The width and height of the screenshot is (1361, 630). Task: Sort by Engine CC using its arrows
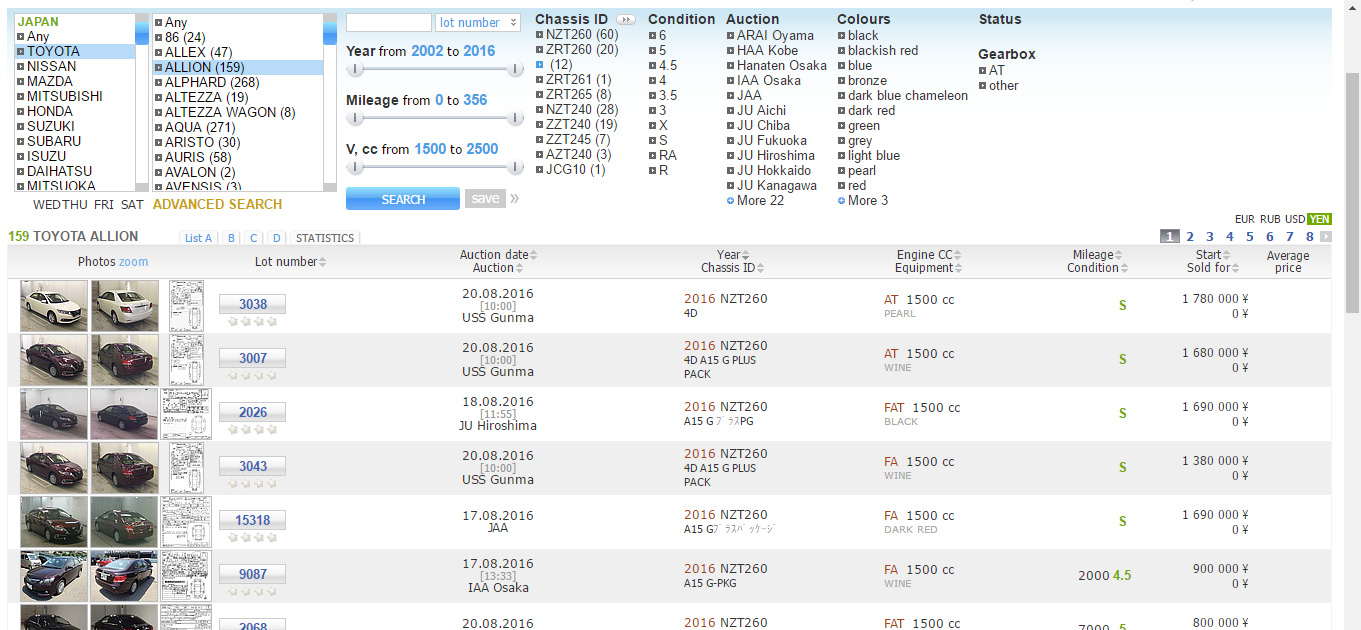958,255
